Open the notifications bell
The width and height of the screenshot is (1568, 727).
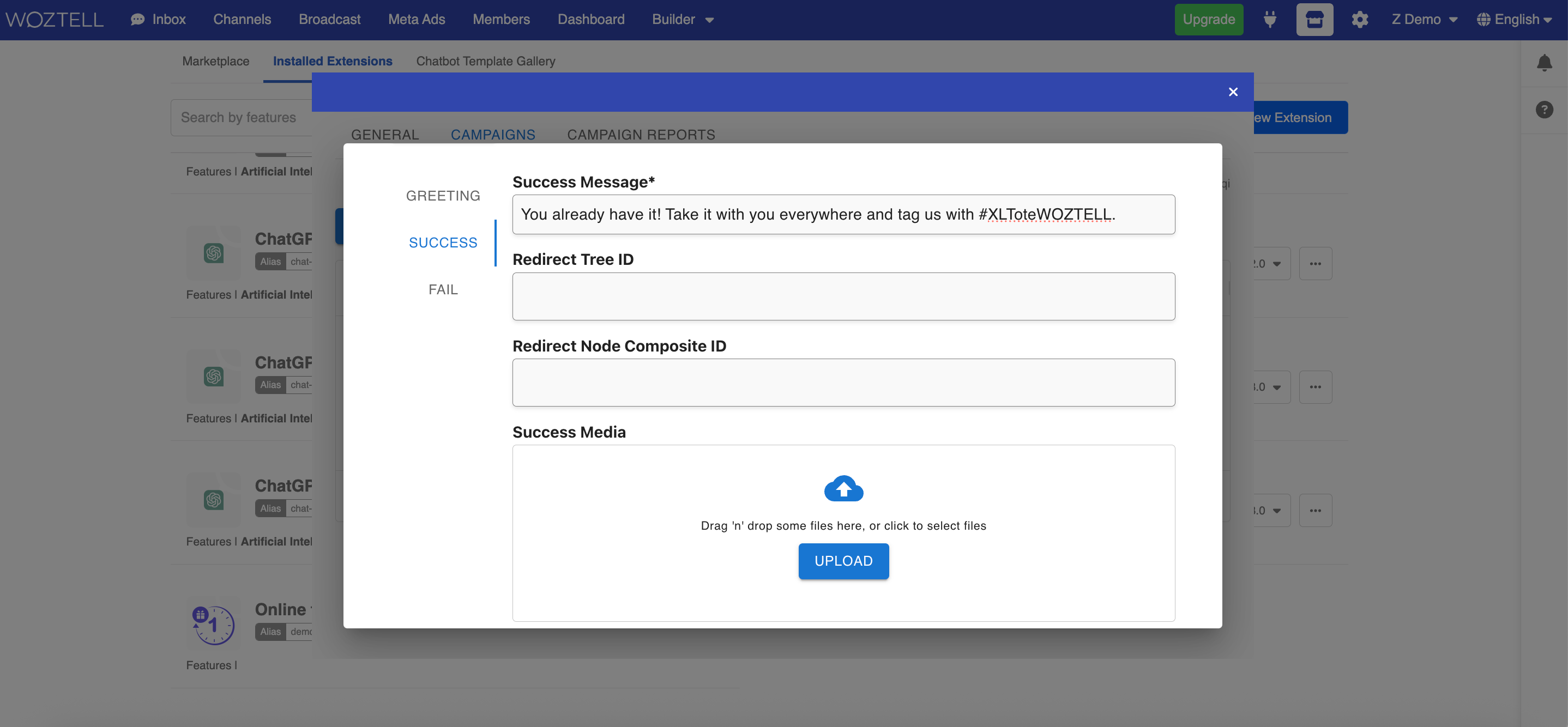pos(1543,63)
